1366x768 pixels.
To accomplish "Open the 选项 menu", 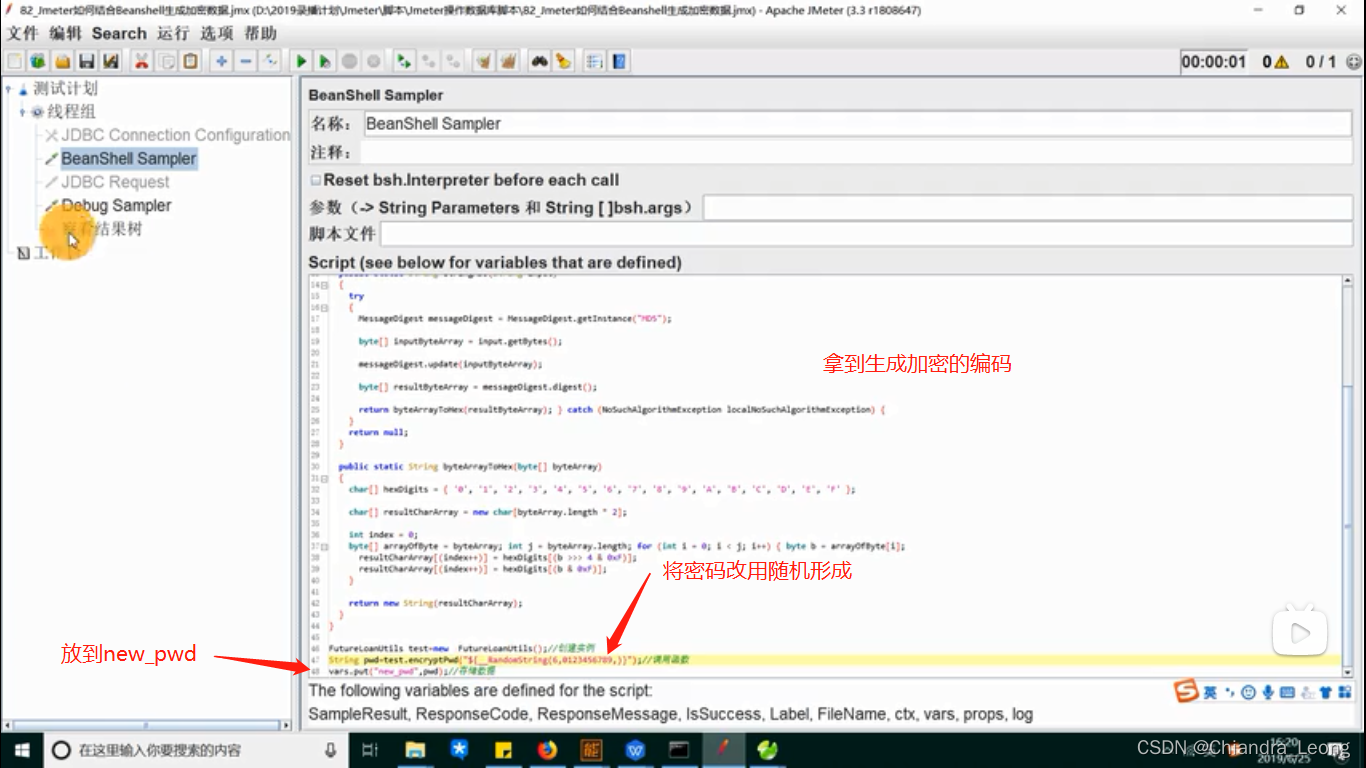I will tap(216, 33).
